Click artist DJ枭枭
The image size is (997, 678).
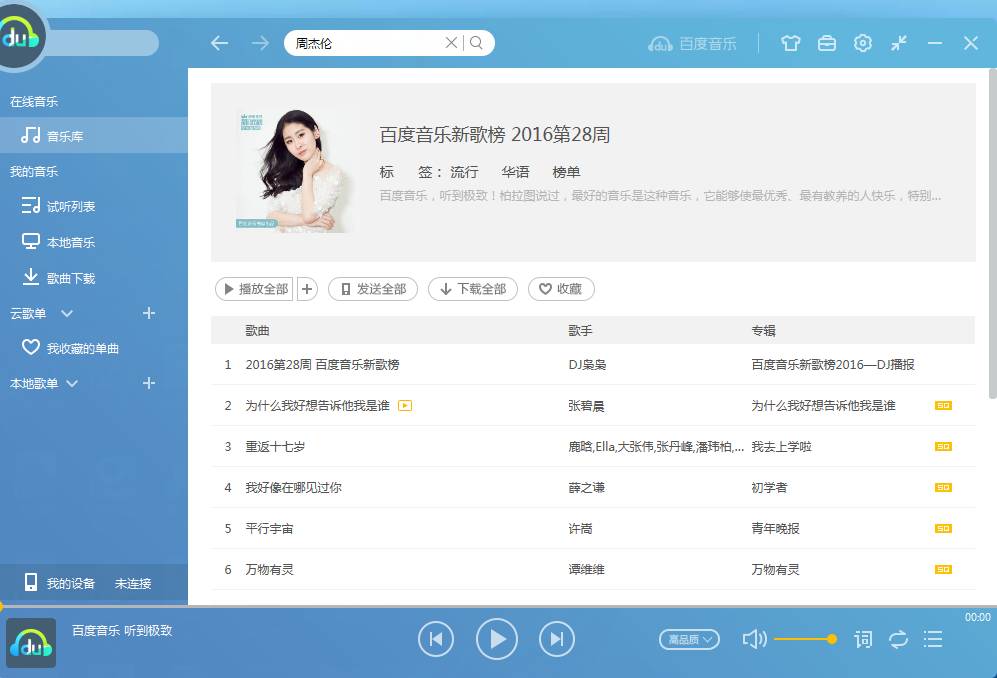[x=587, y=364]
